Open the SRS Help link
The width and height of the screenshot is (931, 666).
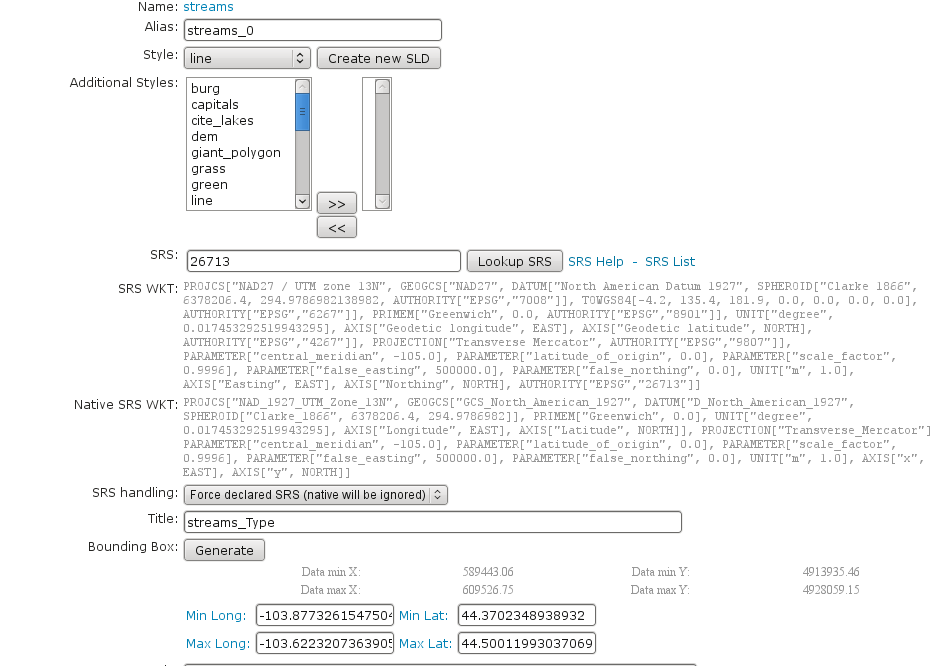point(595,261)
